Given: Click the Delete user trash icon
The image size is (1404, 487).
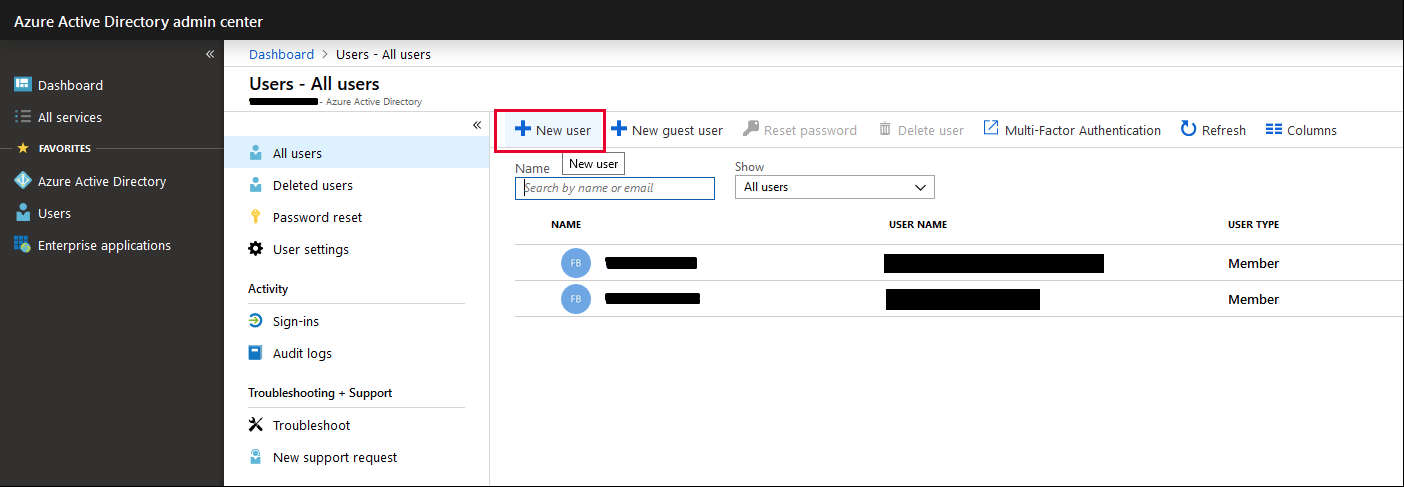Looking at the screenshot, I should point(885,129).
